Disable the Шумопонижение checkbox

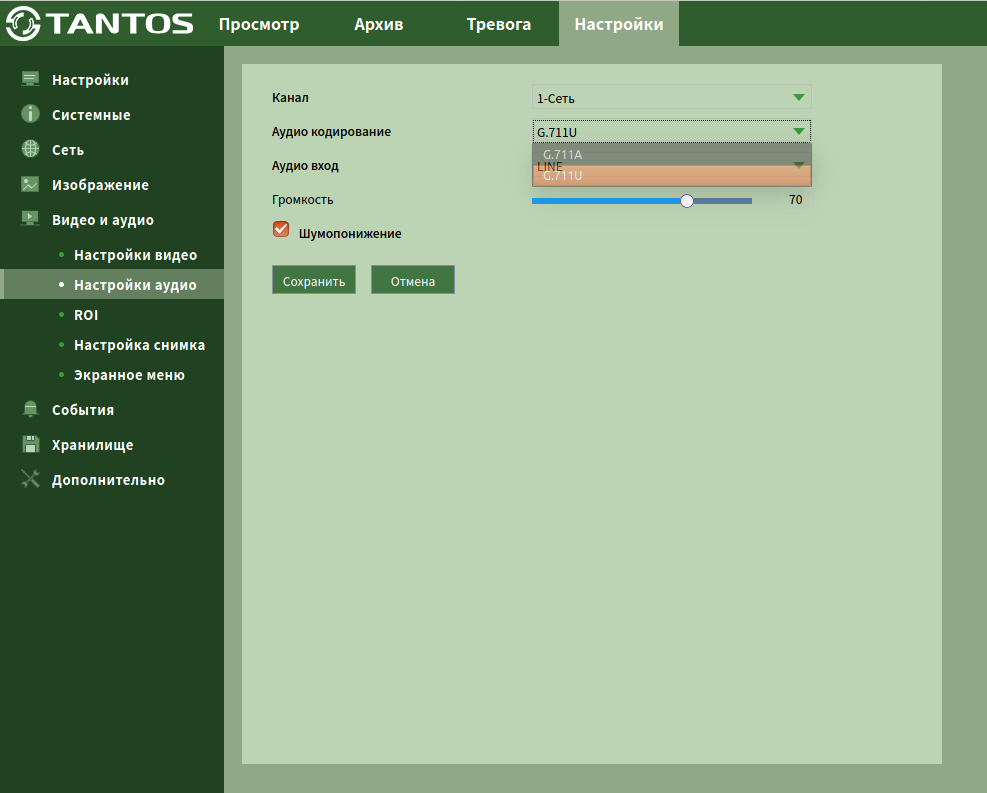click(x=281, y=230)
